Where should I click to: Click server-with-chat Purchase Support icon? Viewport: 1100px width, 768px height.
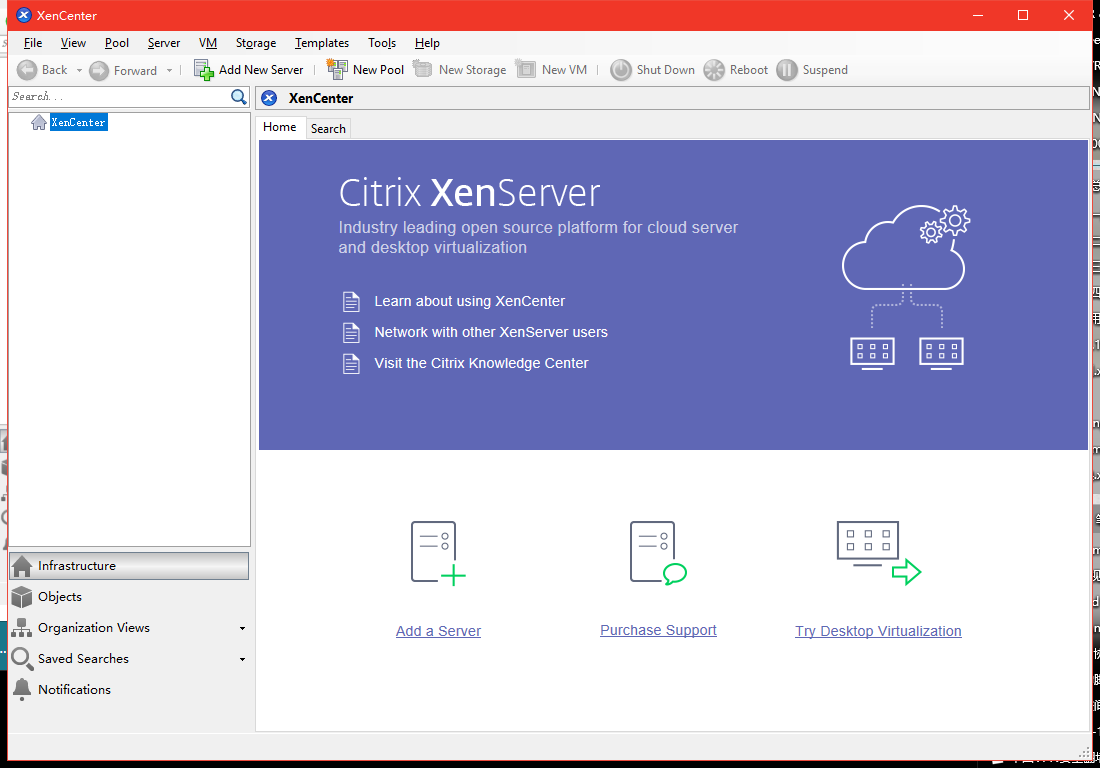(658, 553)
